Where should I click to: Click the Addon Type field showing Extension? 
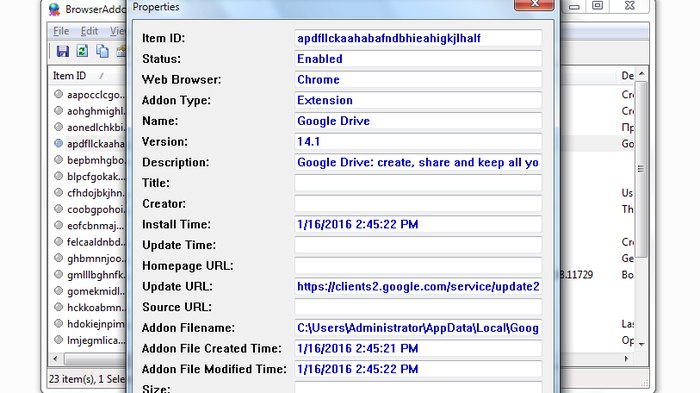(418, 100)
